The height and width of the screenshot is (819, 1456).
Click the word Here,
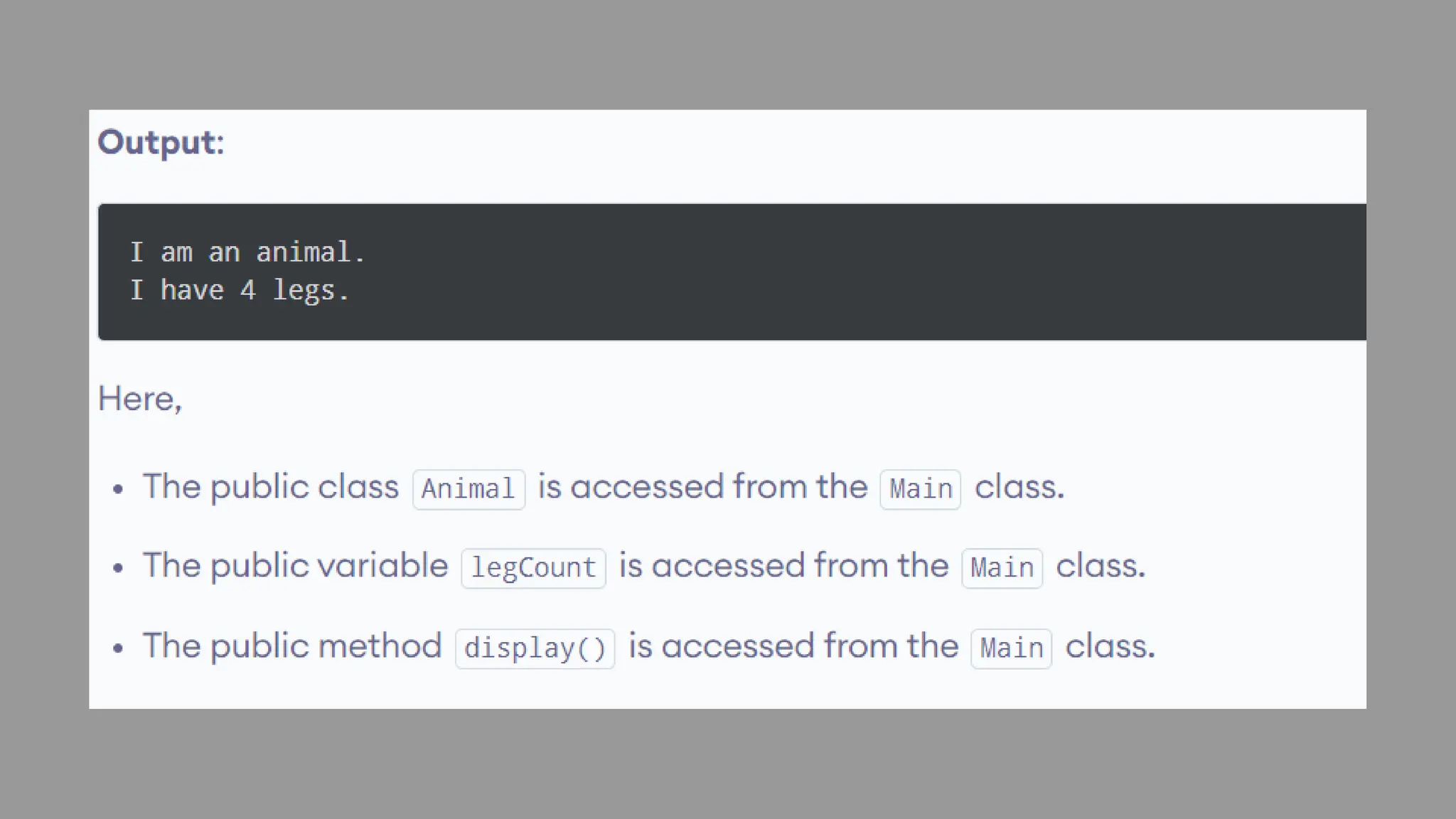click(x=140, y=399)
